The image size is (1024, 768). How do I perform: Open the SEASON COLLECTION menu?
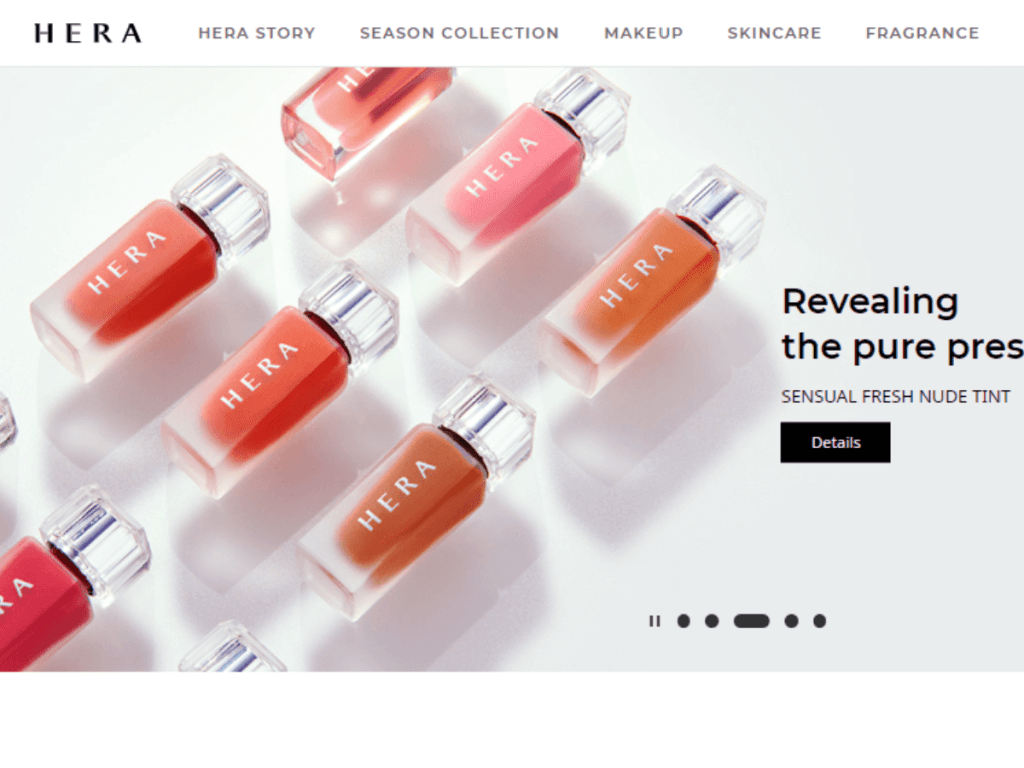(459, 33)
